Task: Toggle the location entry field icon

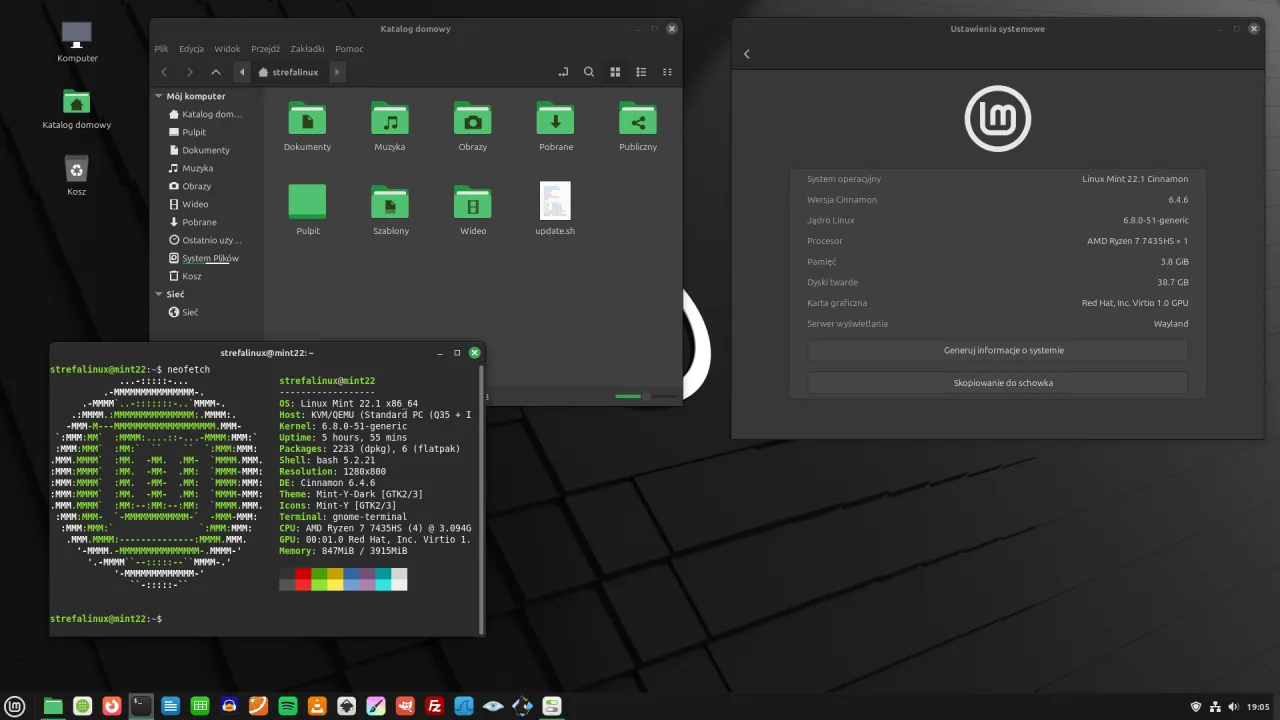Action: pos(563,72)
